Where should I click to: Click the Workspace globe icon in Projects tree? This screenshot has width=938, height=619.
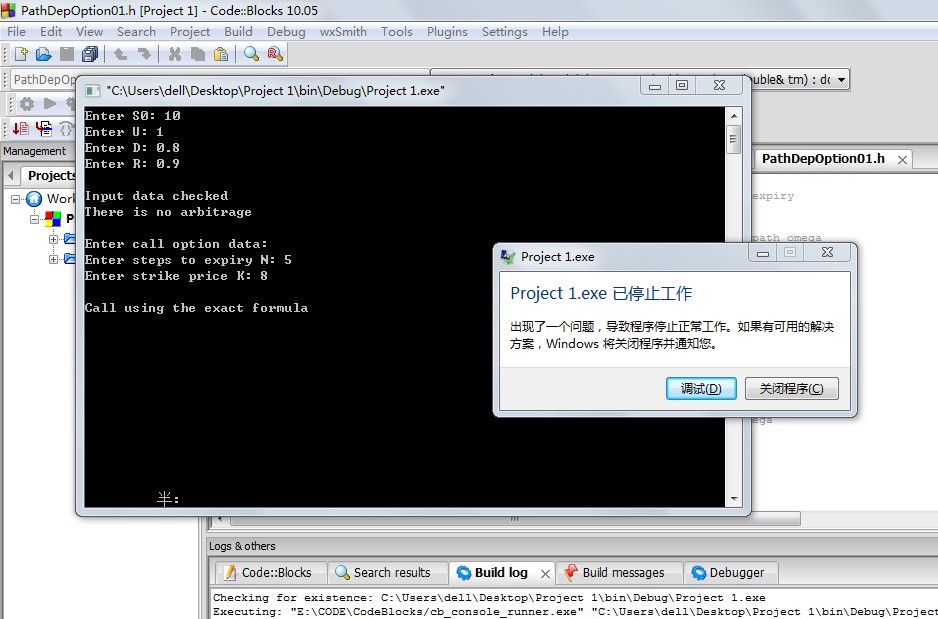coord(34,199)
